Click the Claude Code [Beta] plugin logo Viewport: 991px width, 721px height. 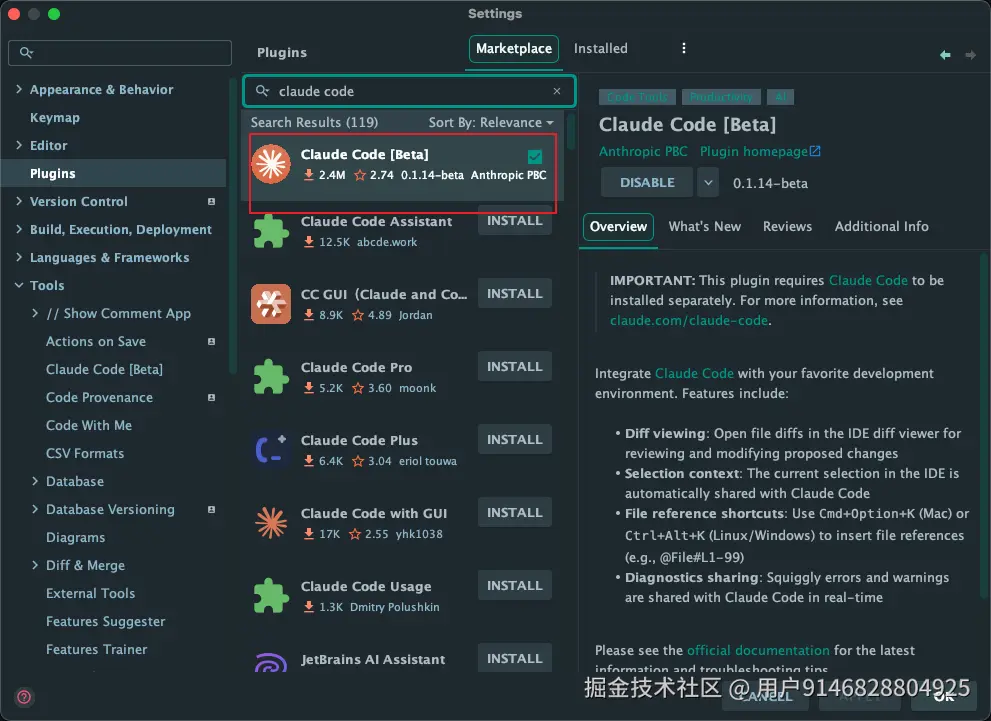pos(271,164)
